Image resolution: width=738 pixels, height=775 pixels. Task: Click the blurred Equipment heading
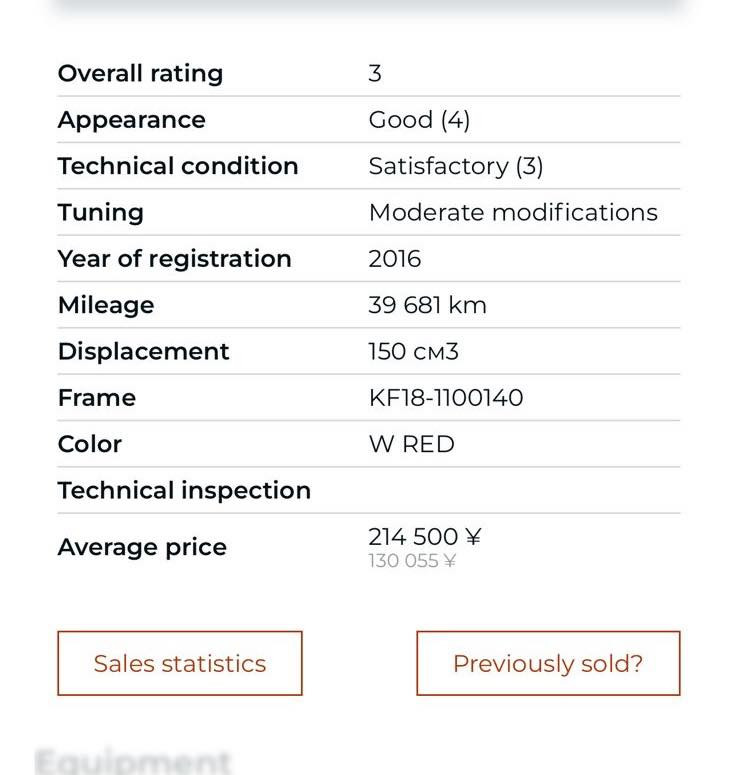coord(133,761)
